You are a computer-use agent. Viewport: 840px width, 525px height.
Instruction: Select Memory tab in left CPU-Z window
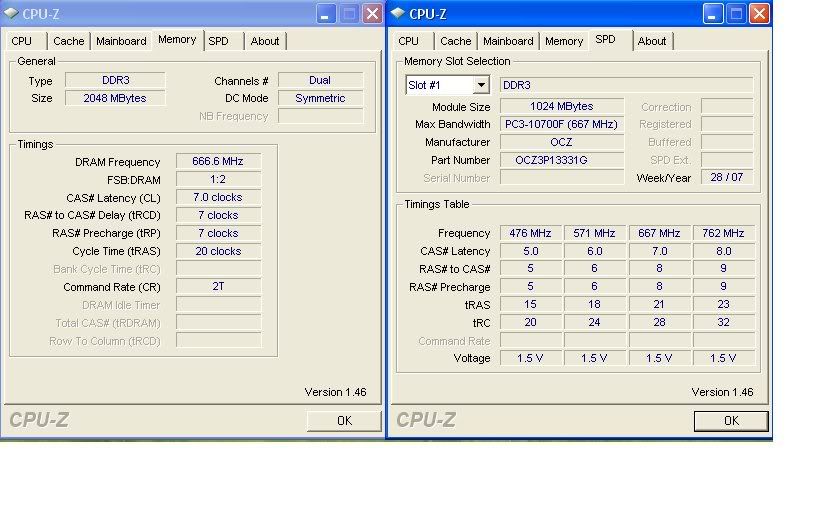(x=177, y=40)
